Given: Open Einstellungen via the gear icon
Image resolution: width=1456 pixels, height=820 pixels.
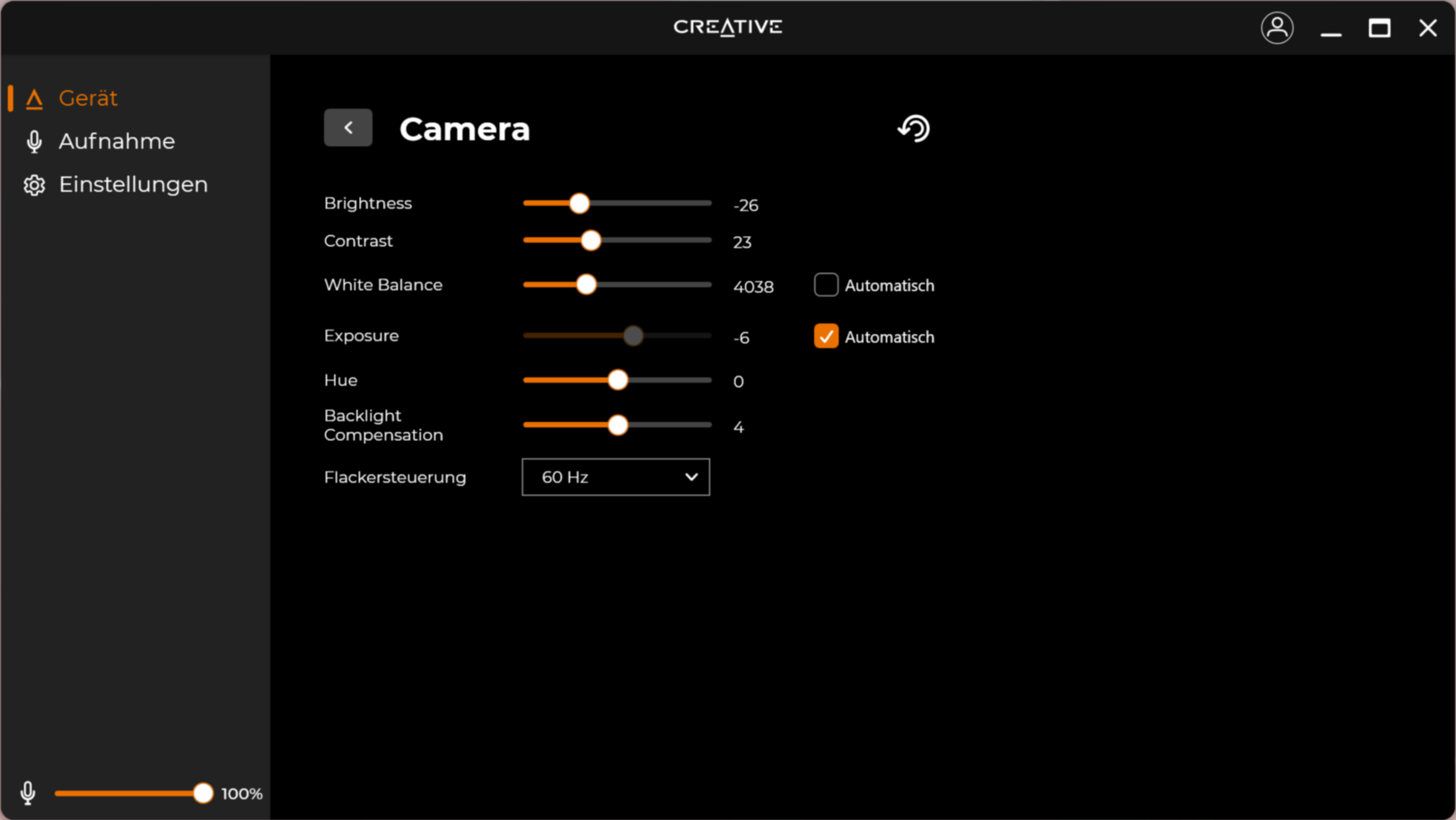Looking at the screenshot, I should 34,184.
